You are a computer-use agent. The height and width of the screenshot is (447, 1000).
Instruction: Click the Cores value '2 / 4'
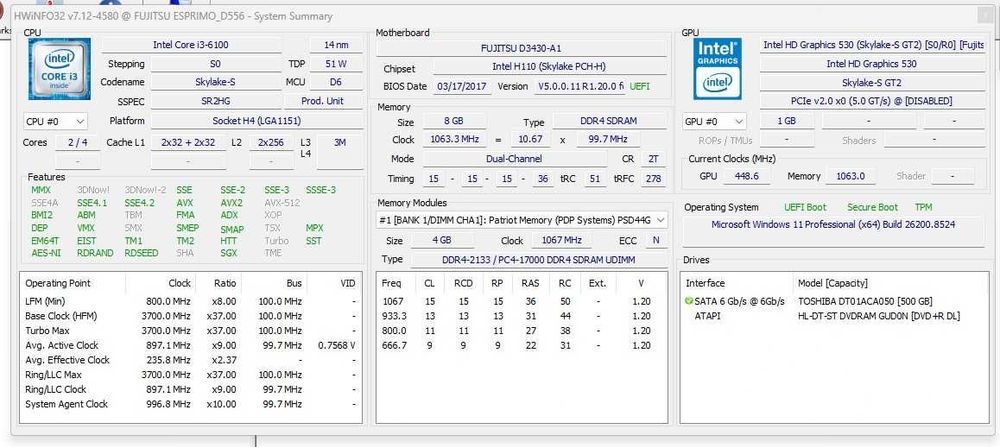click(78, 143)
